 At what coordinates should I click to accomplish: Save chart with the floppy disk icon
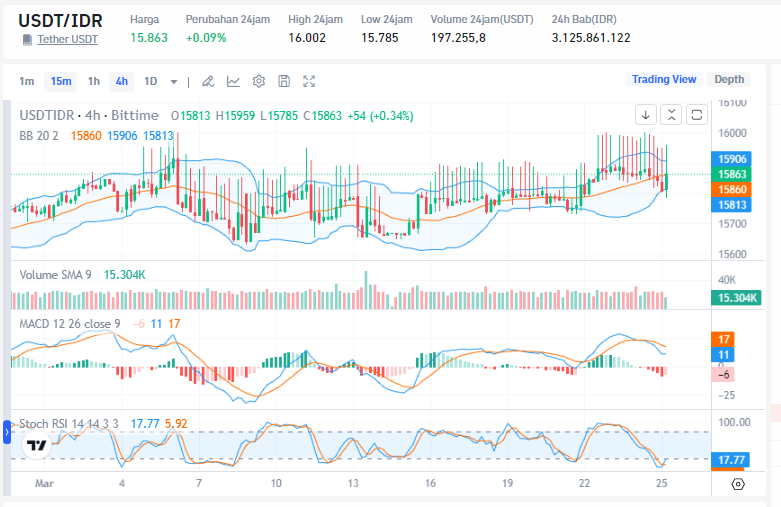tap(284, 81)
